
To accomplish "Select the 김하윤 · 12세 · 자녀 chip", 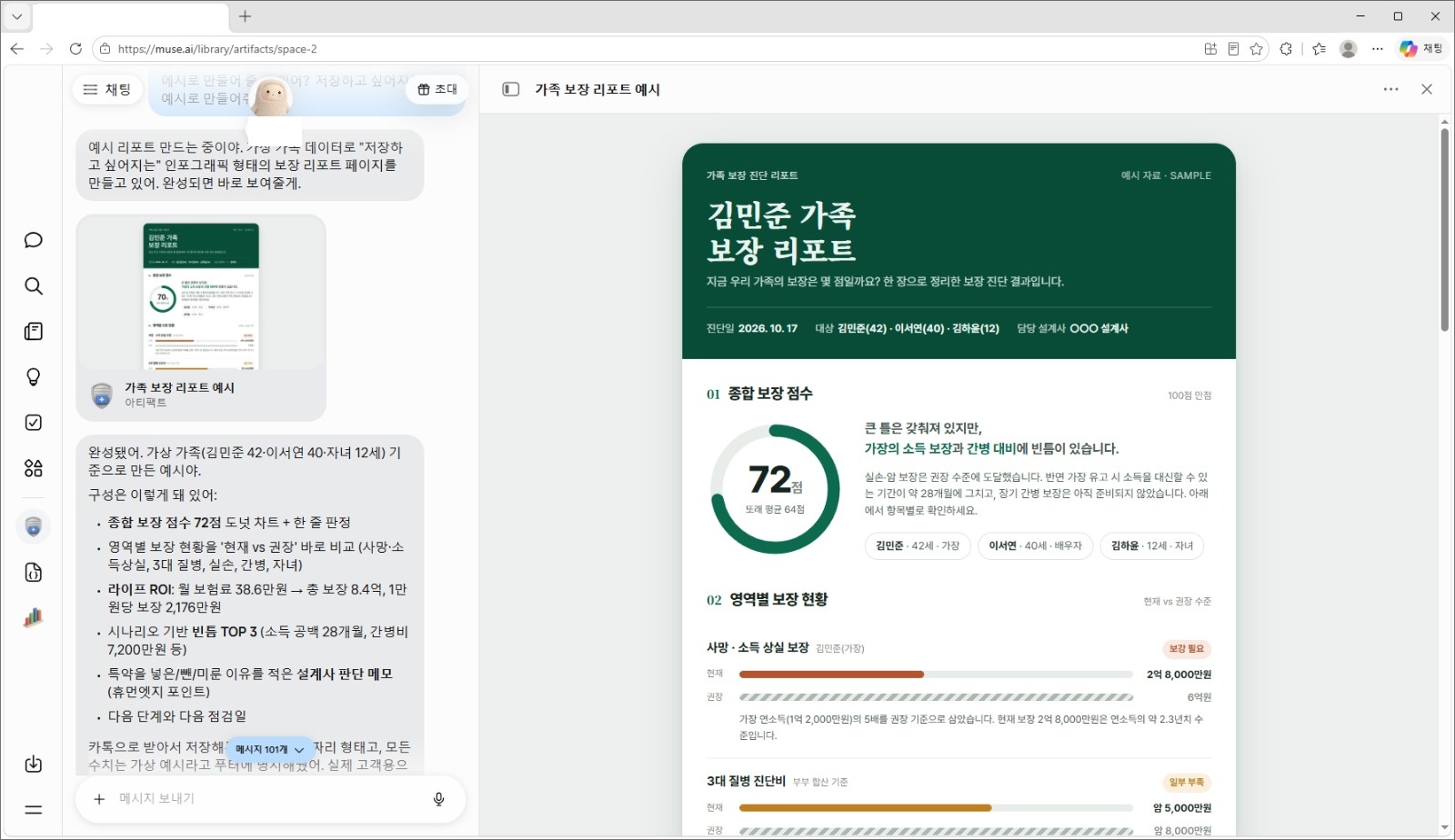I will pyautogui.click(x=1152, y=545).
